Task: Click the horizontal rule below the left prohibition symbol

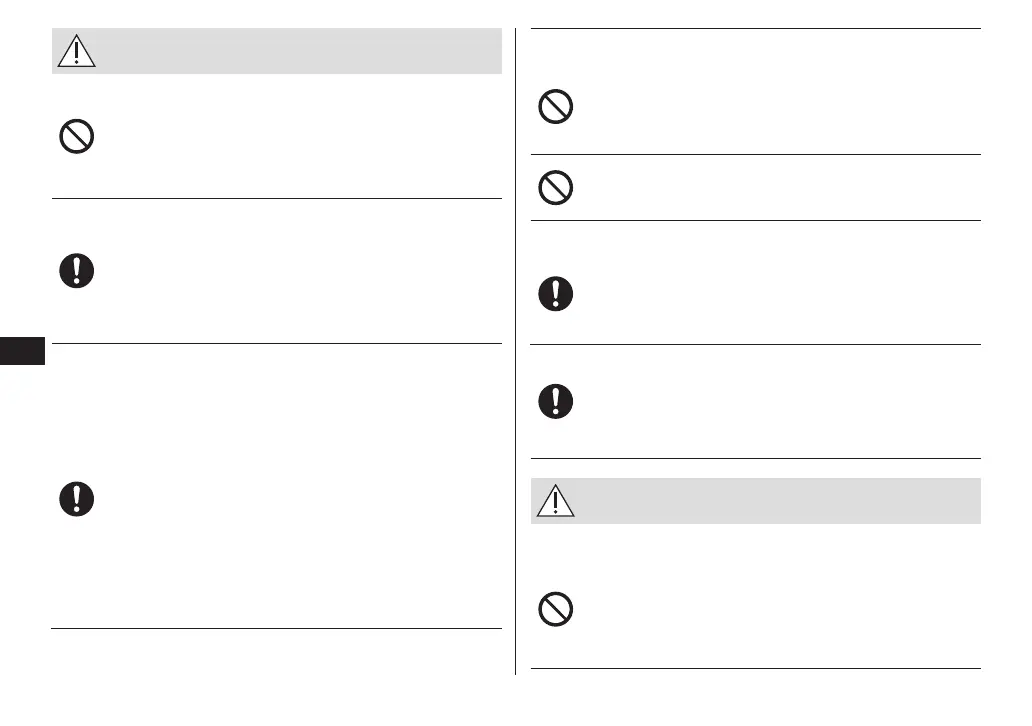Action: 276,198
